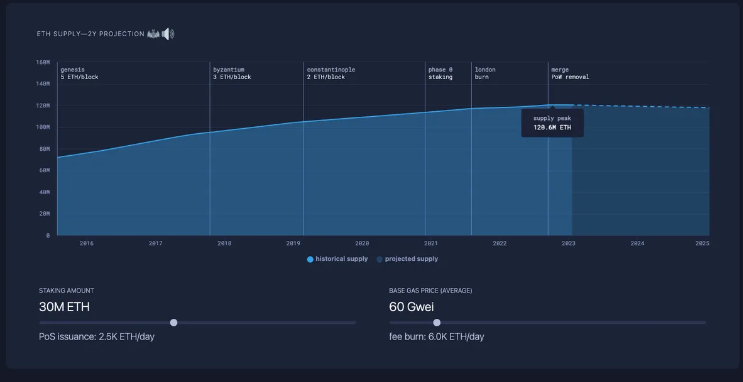Viewport: 743px width, 382px height.
Task: Click the 30M ETH staking value
Action: 64,307
